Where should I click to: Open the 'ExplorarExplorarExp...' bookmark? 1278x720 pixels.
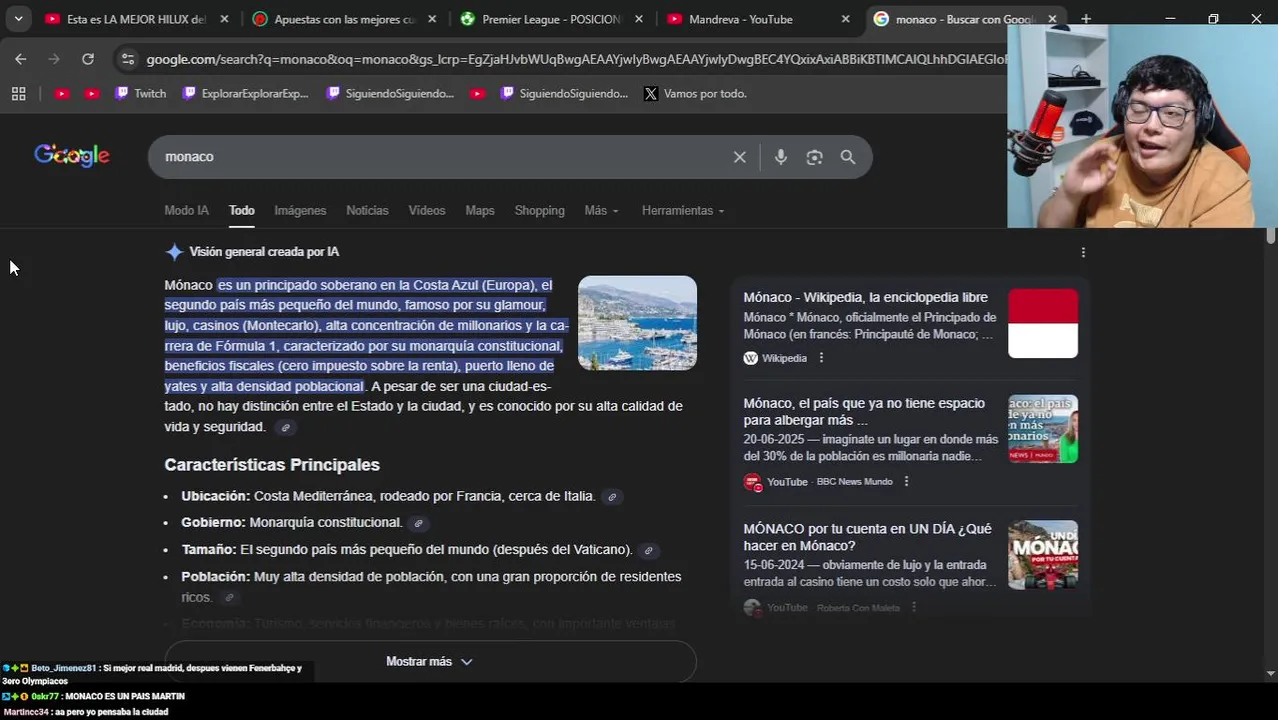[246, 93]
